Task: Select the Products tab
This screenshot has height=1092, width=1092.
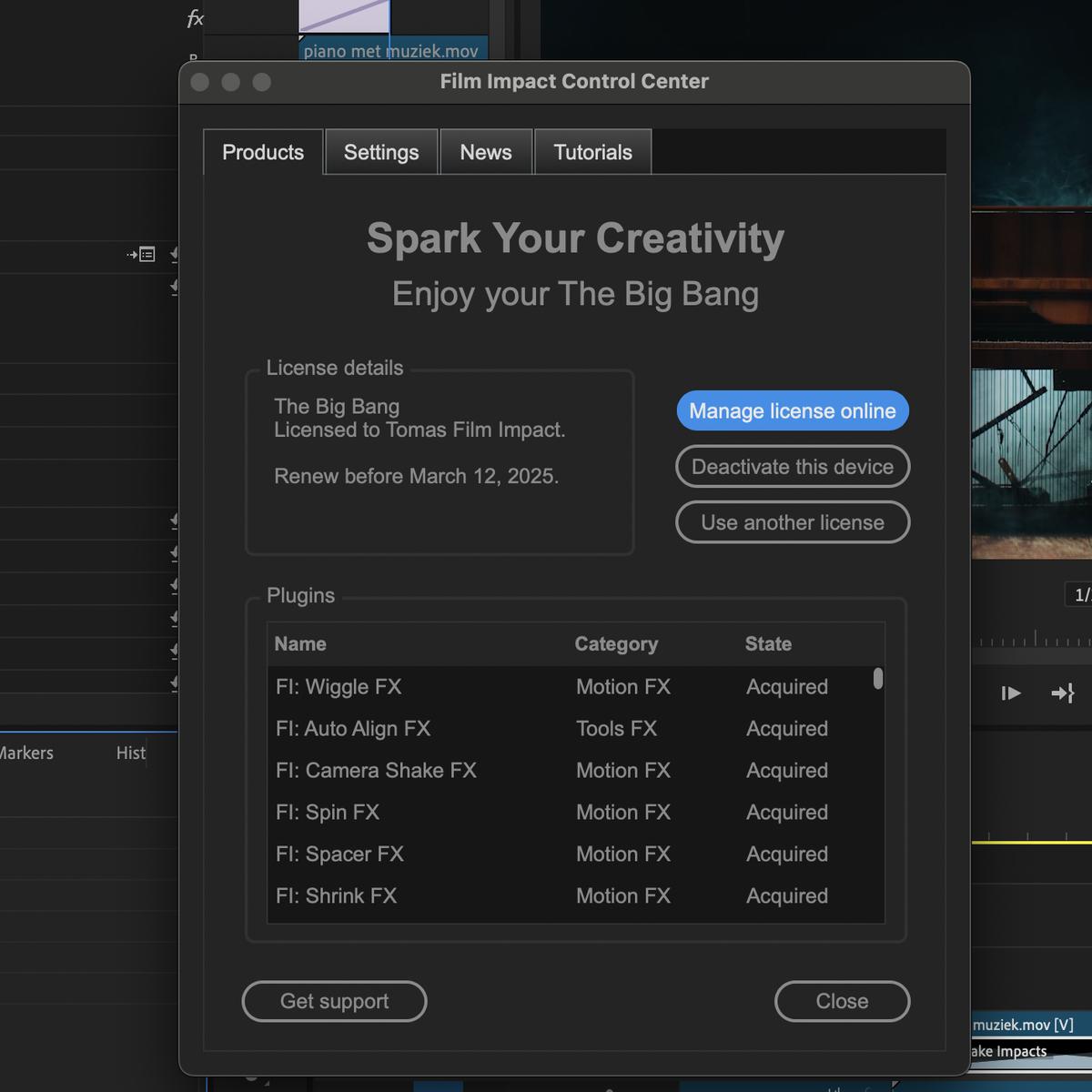Action: 262,152
